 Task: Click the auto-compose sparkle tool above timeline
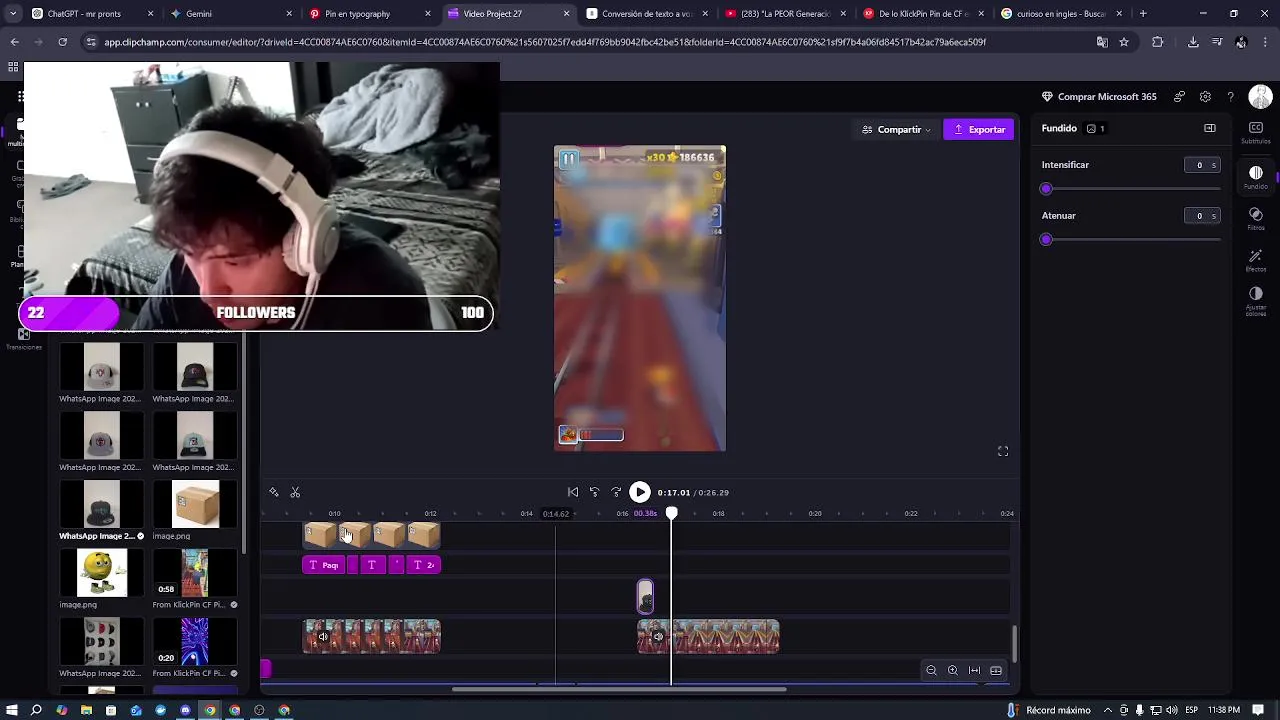point(274,492)
